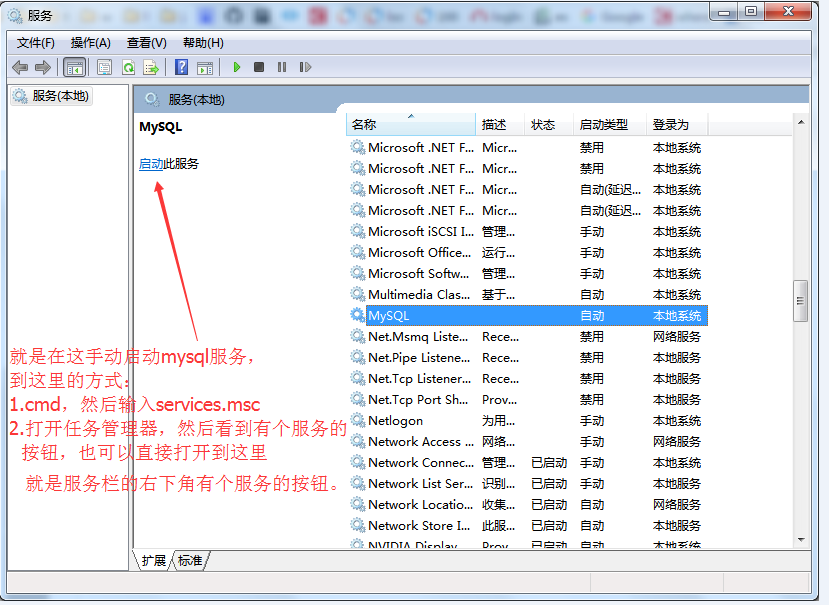This screenshot has width=829, height=605.
Task: Click gear icon beside Network Store I... service
Action: (357, 525)
